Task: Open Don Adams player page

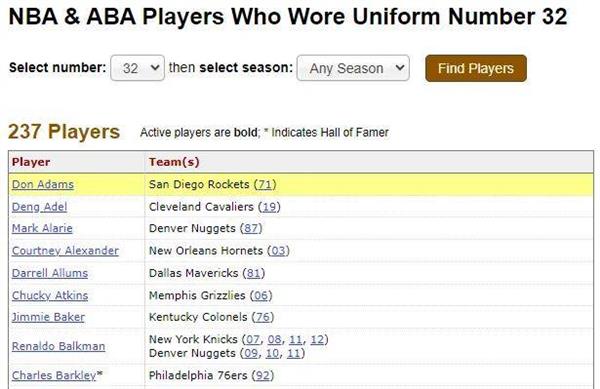Action: tap(43, 184)
